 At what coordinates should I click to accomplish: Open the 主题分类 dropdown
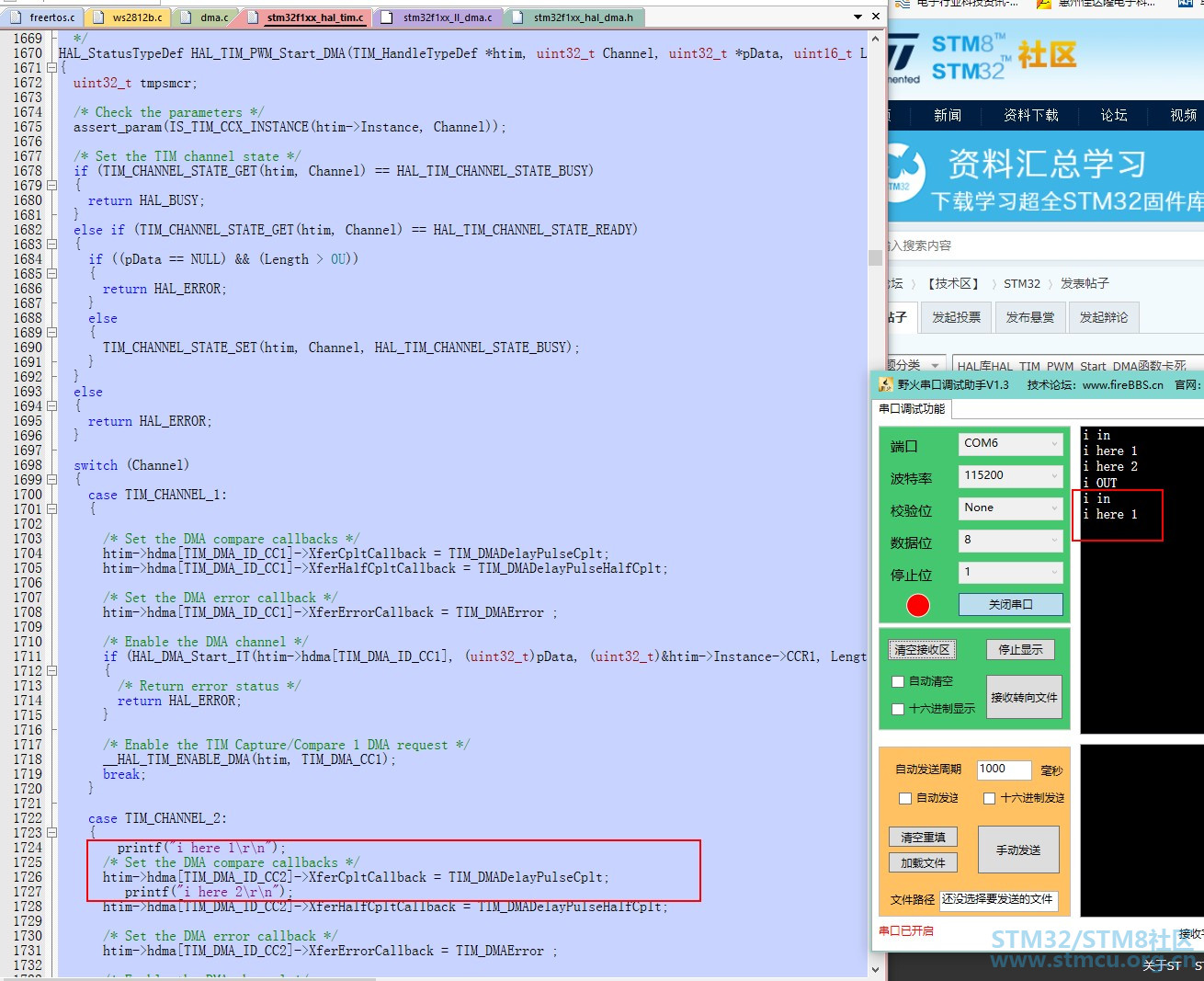[x=916, y=365]
